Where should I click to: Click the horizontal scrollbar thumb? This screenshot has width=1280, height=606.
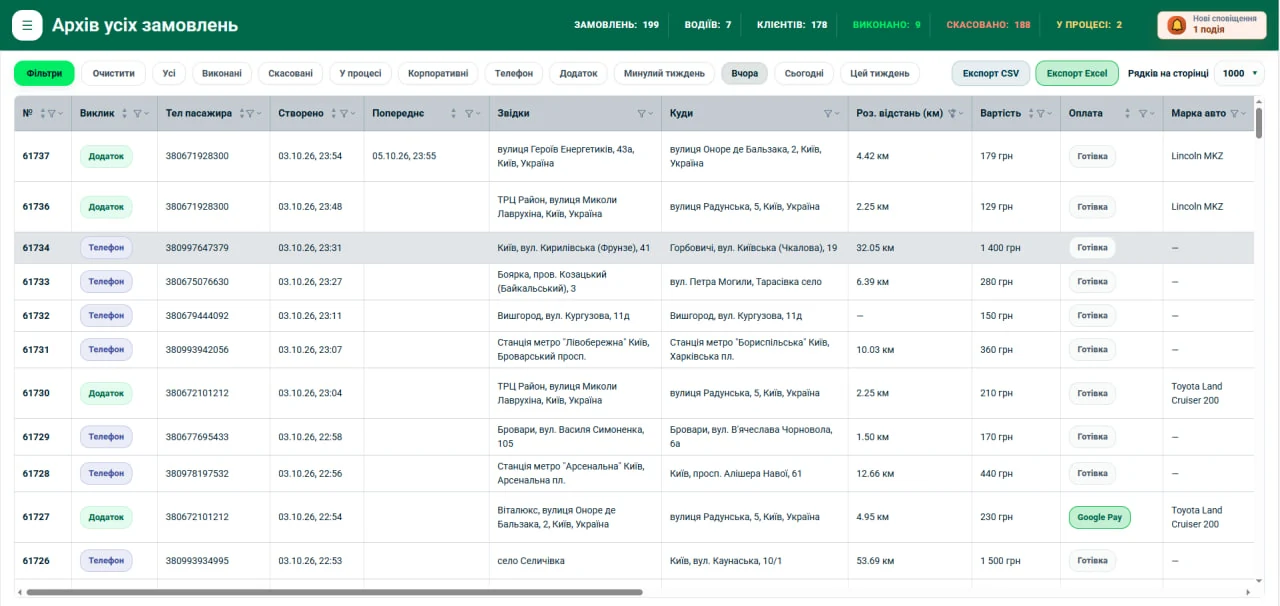pyautogui.click(x=335, y=592)
